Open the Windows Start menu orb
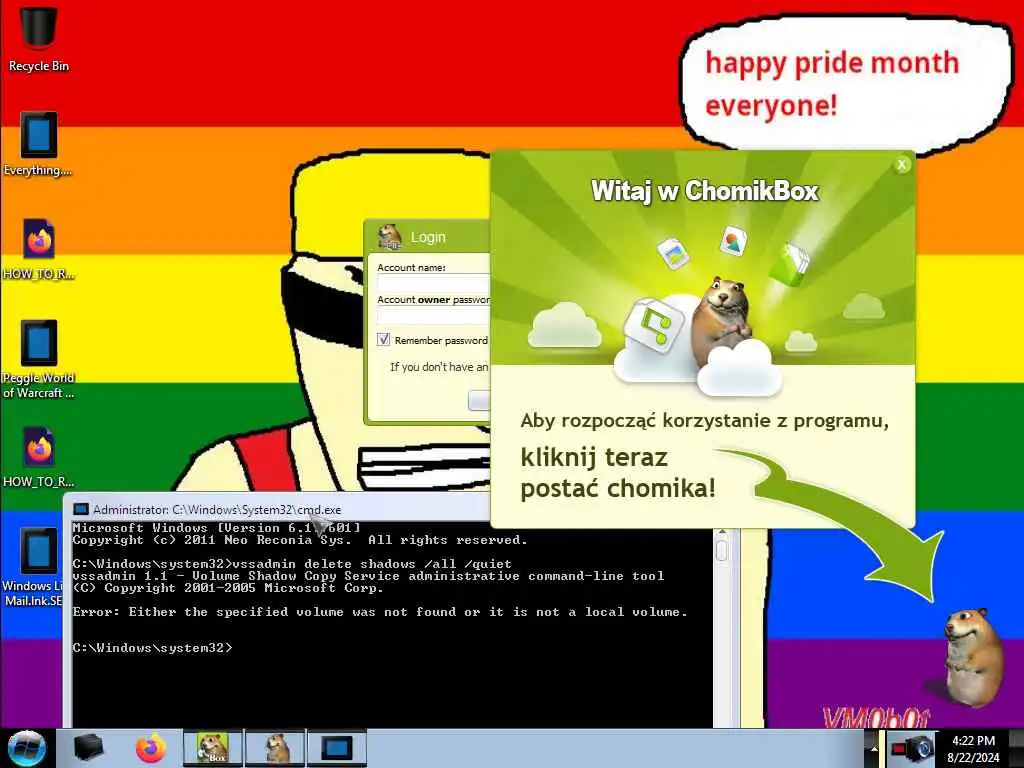 27,748
